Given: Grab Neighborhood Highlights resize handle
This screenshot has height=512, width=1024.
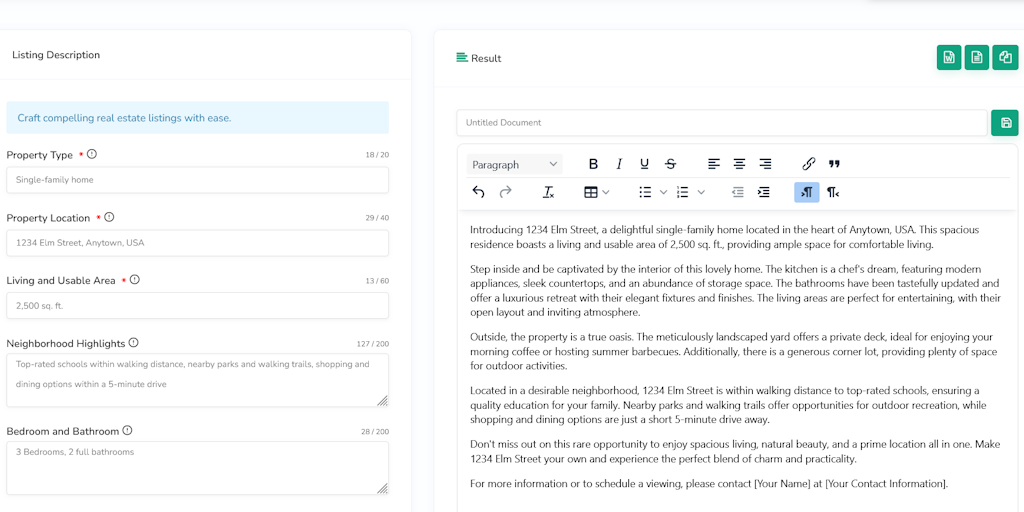Looking at the screenshot, I should click(382, 400).
